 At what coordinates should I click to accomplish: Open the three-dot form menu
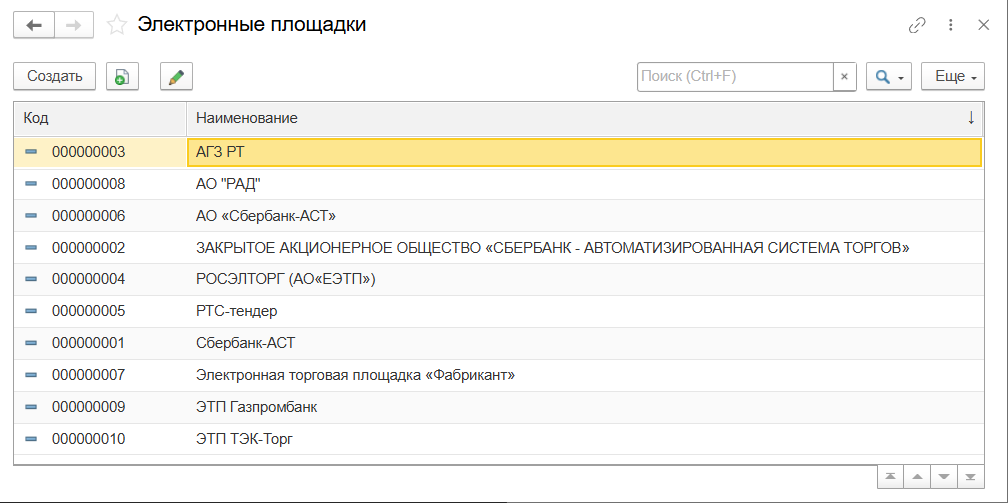[950, 25]
